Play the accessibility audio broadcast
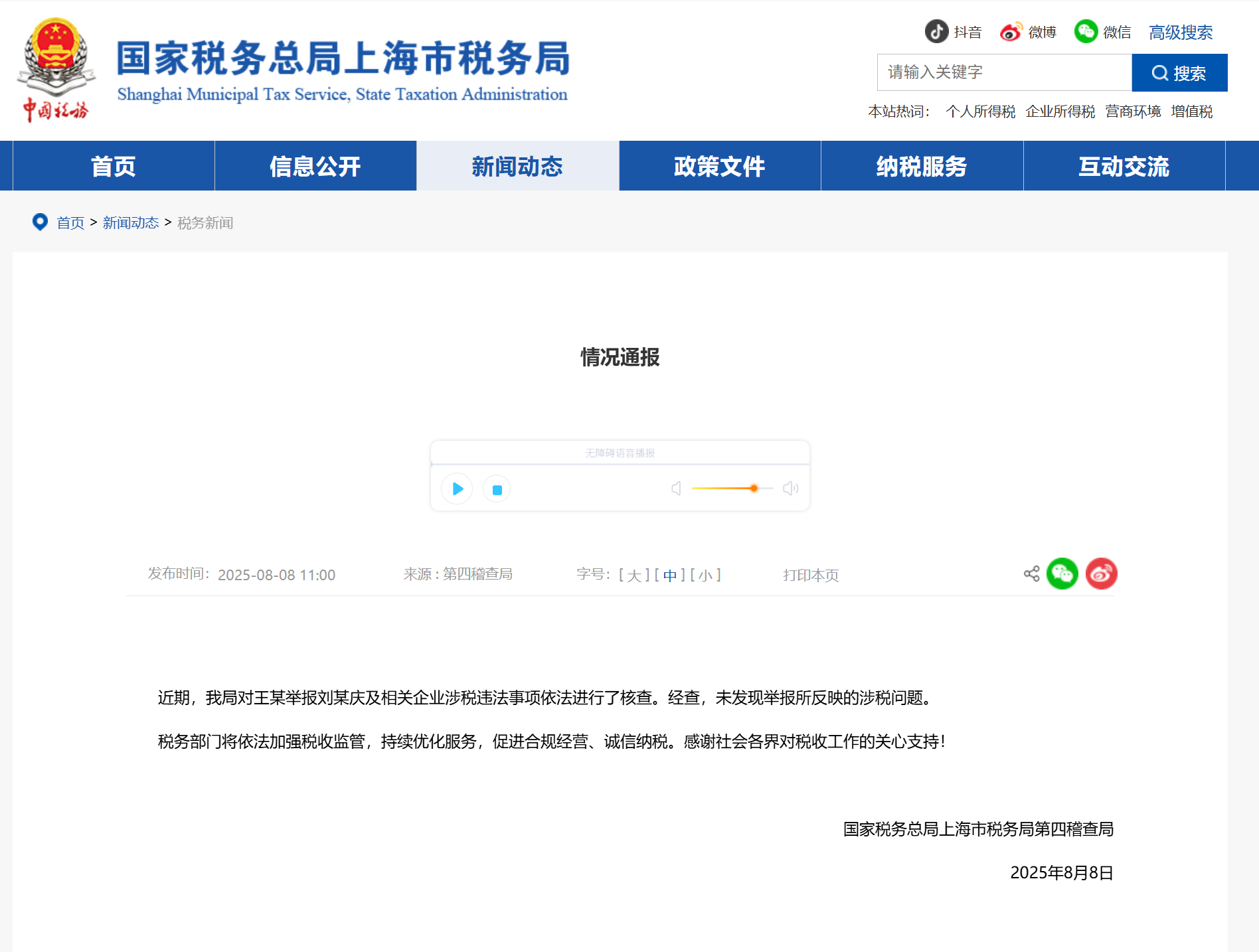This screenshot has height=952, width=1259. click(x=457, y=489)
